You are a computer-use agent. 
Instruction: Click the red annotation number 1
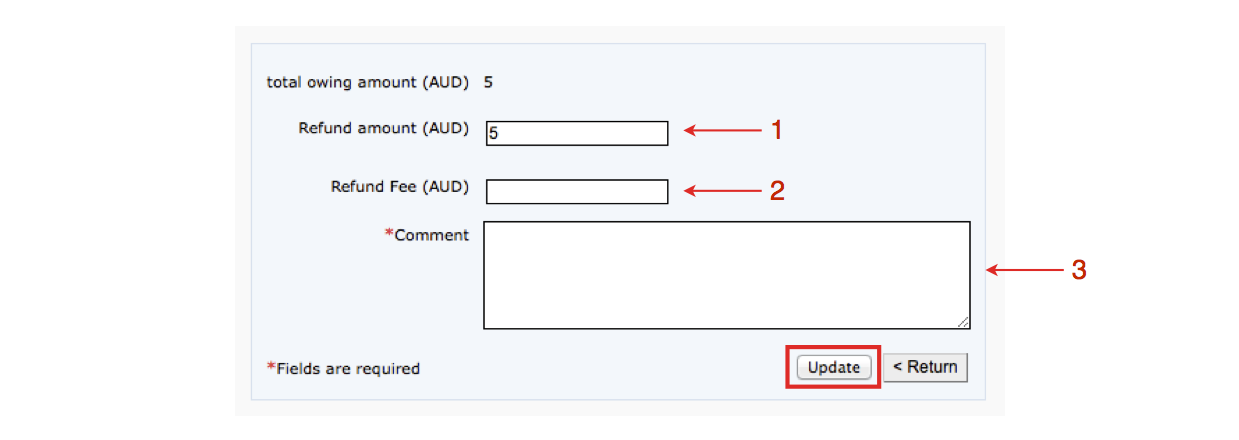(x=775, y=129)
